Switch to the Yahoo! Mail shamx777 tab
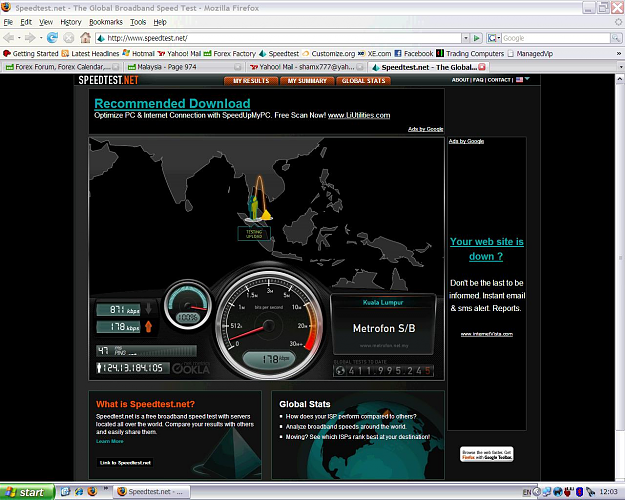This screenshot has width=625, height=500. pyautogui.click(x=306, y=67)
